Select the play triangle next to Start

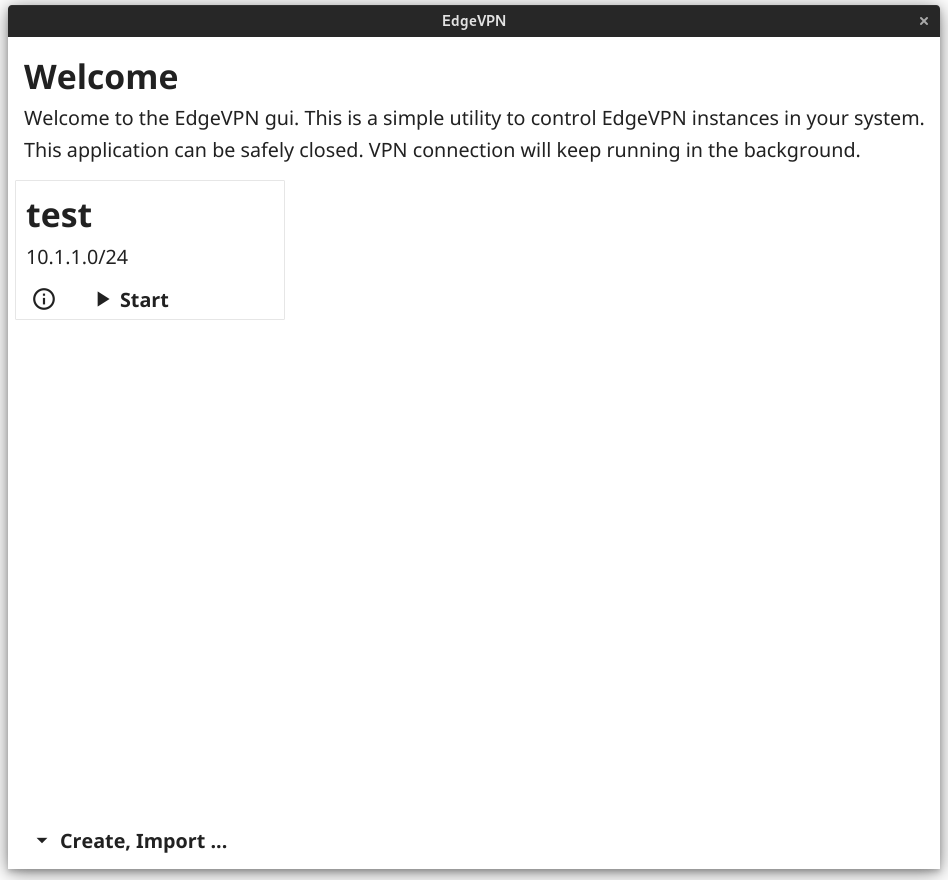102,298
